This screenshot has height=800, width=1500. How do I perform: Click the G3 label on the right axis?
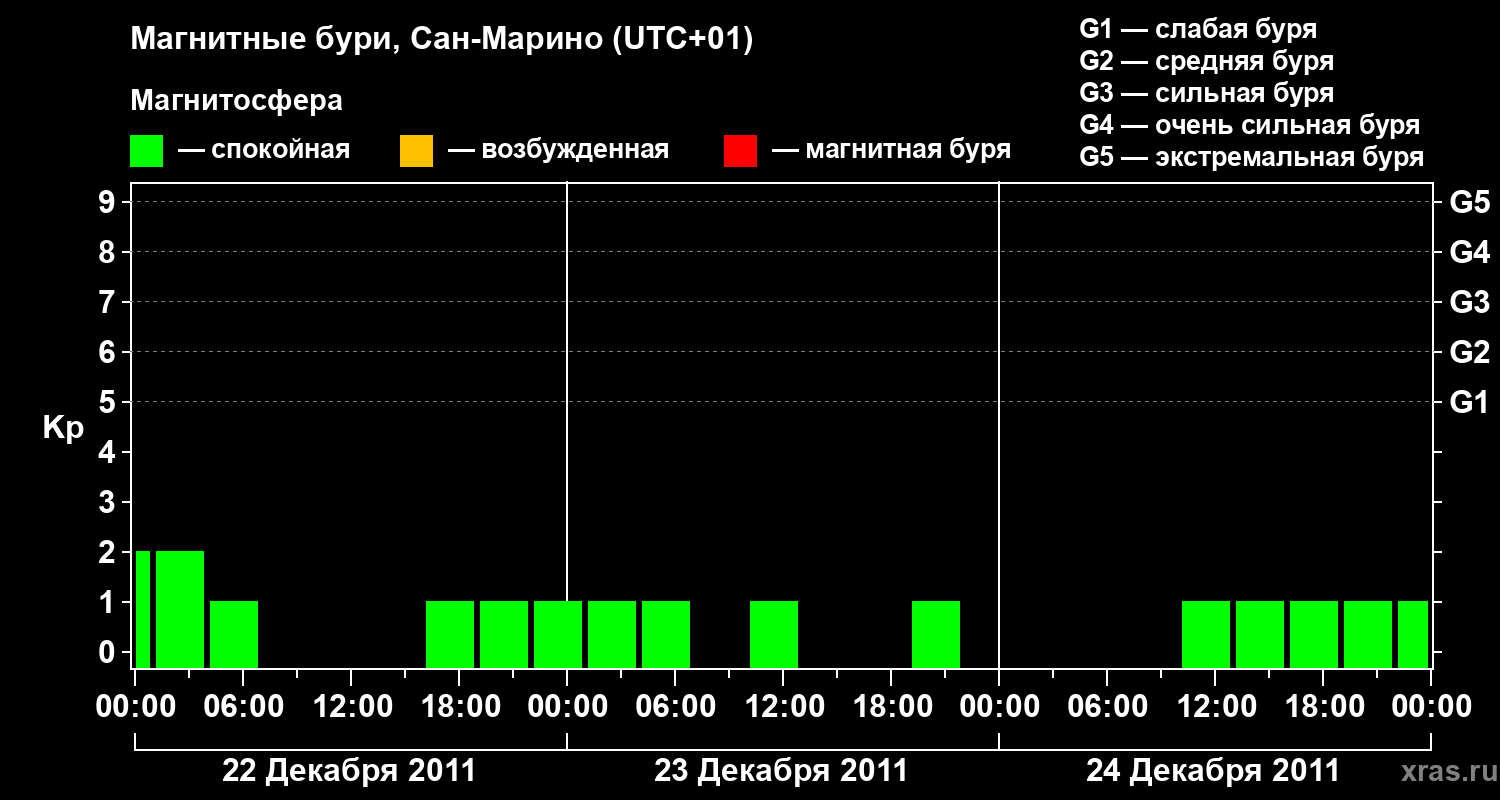1470,302
